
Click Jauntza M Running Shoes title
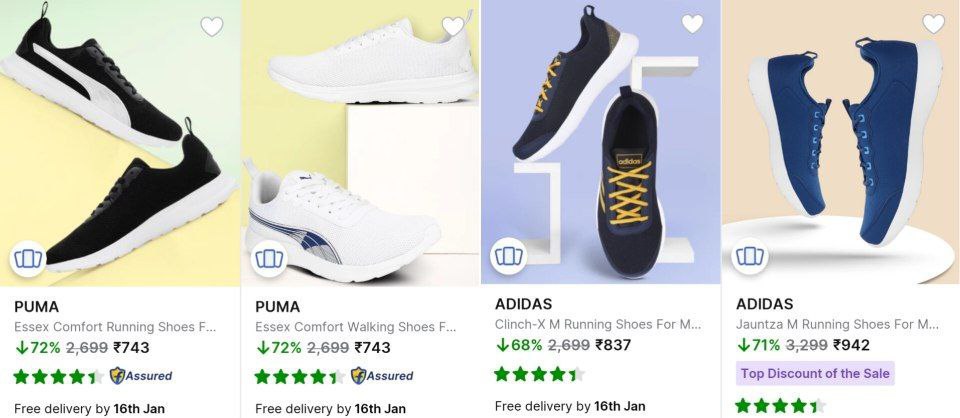coord(838,324)
